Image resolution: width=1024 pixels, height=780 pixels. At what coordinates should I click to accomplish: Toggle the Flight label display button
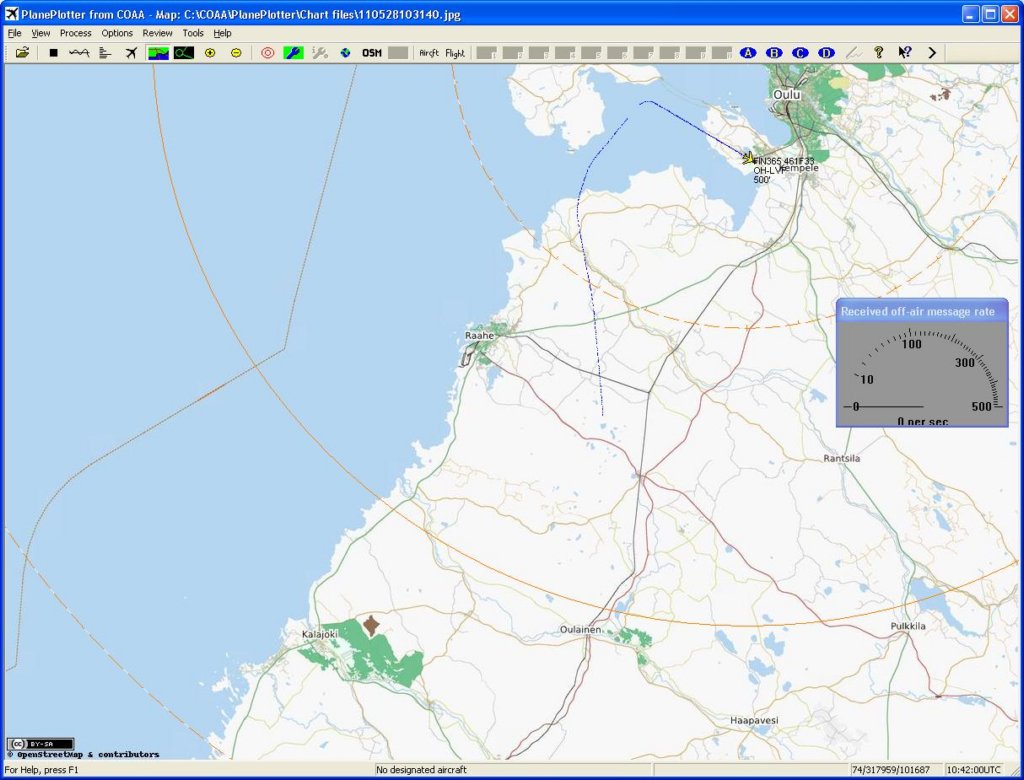[x=455, y=53]
